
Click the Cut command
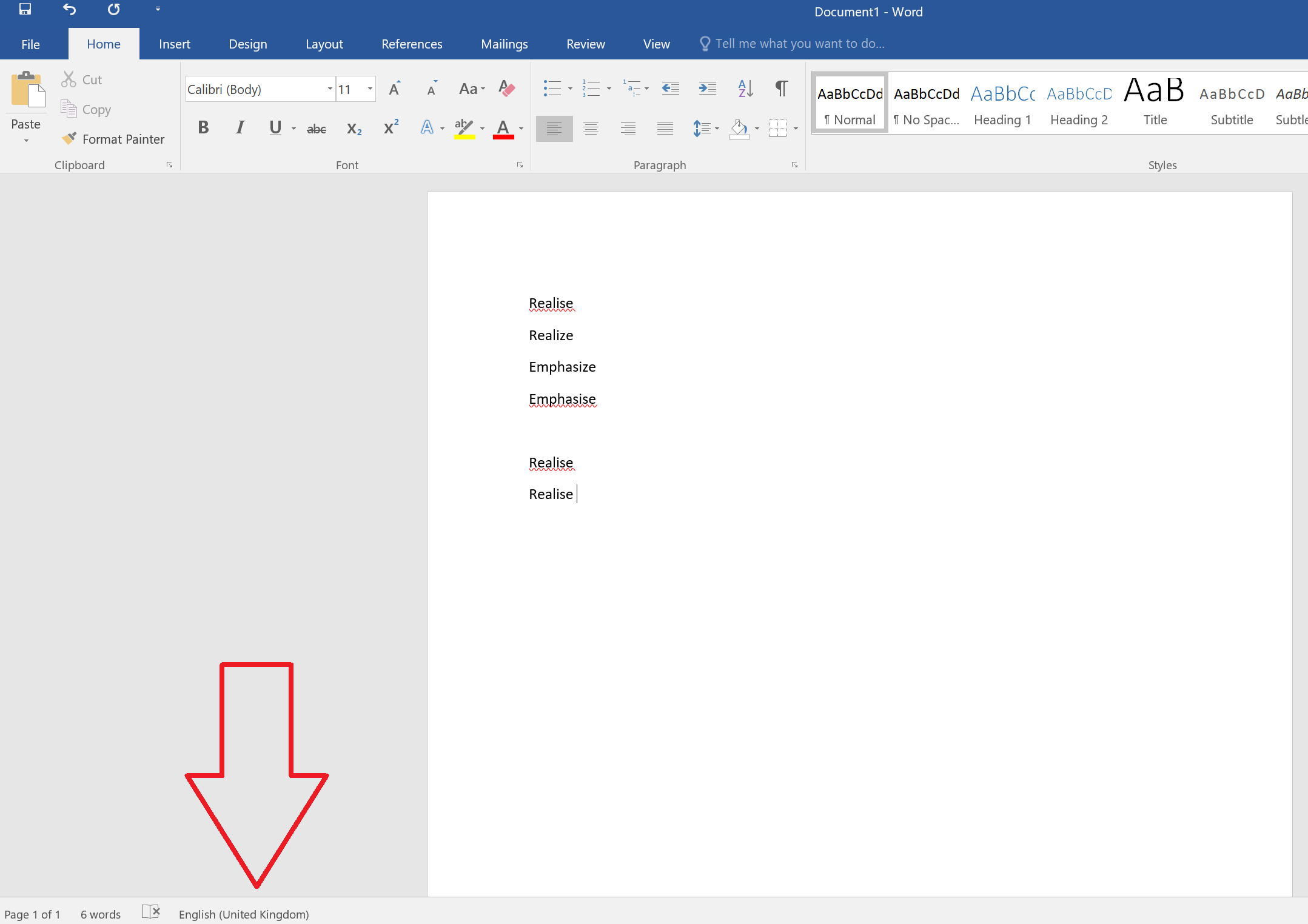[x=81, y=79]
